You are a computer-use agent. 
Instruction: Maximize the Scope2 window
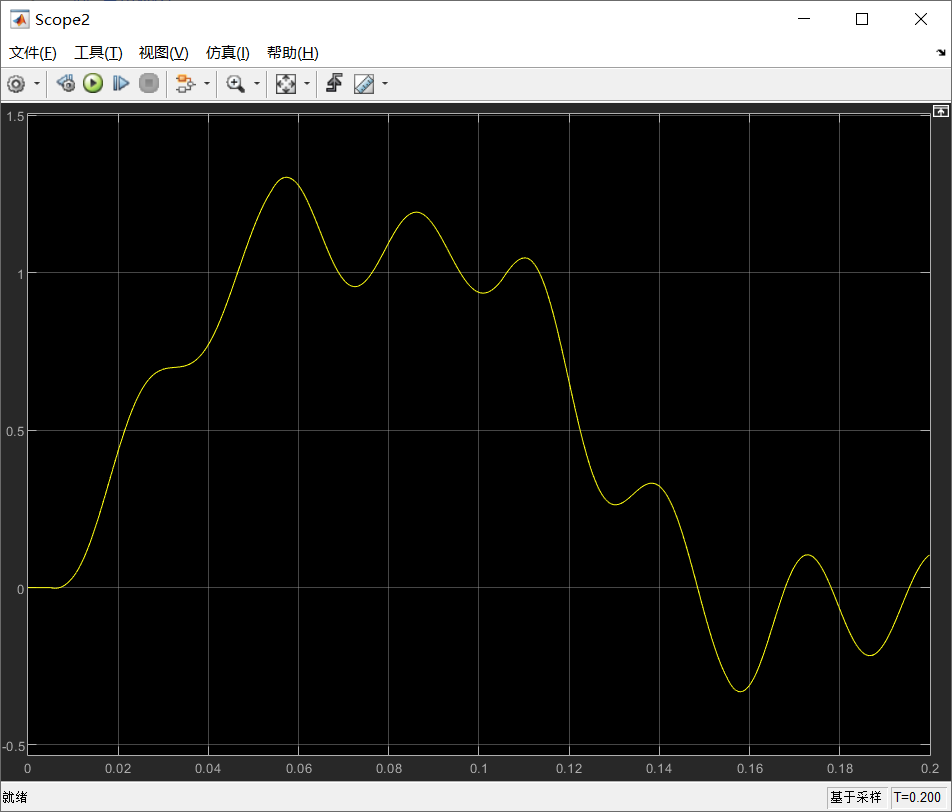pyautogui.click(x=862, y=19)
